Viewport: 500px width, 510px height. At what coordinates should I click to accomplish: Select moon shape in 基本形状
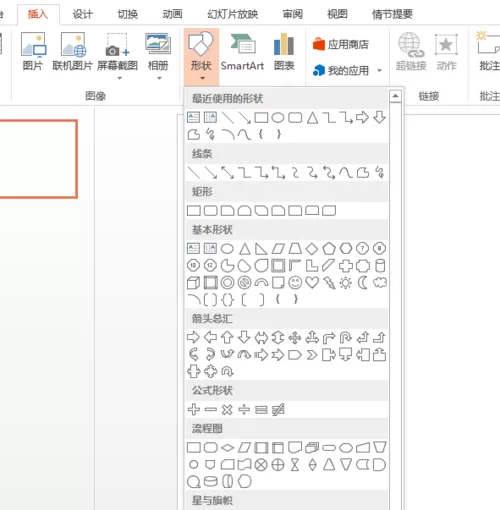[x=363, y=283]
